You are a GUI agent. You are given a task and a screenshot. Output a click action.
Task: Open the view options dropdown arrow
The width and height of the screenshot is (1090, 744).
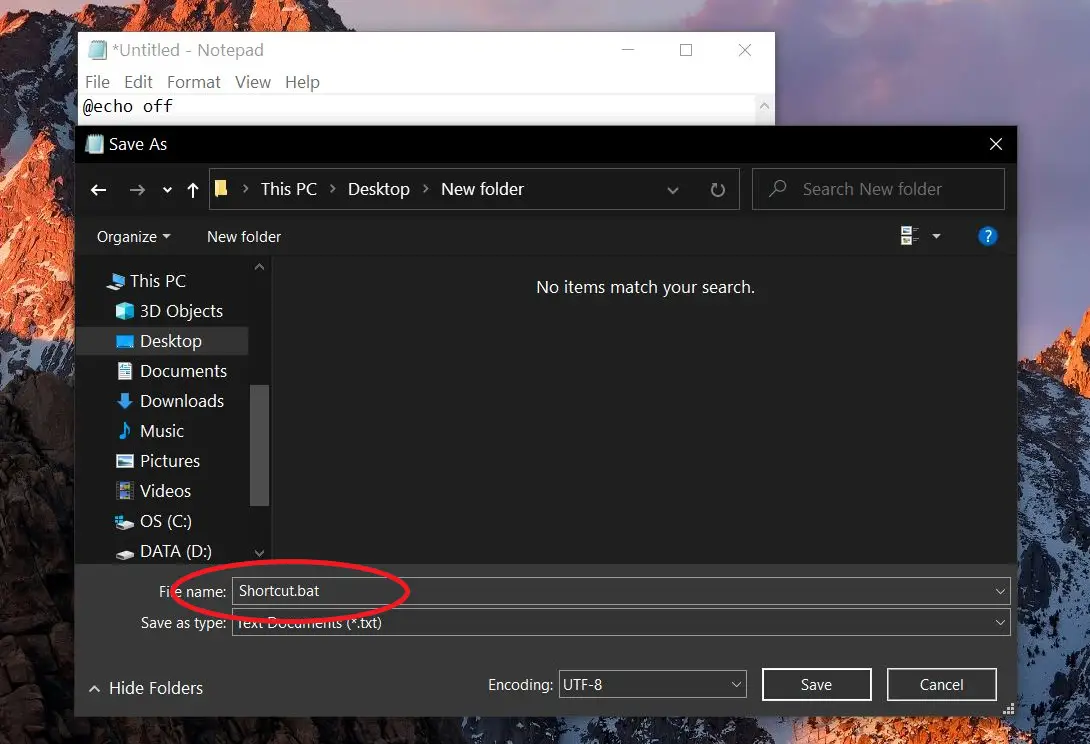[x=936, y=236]
